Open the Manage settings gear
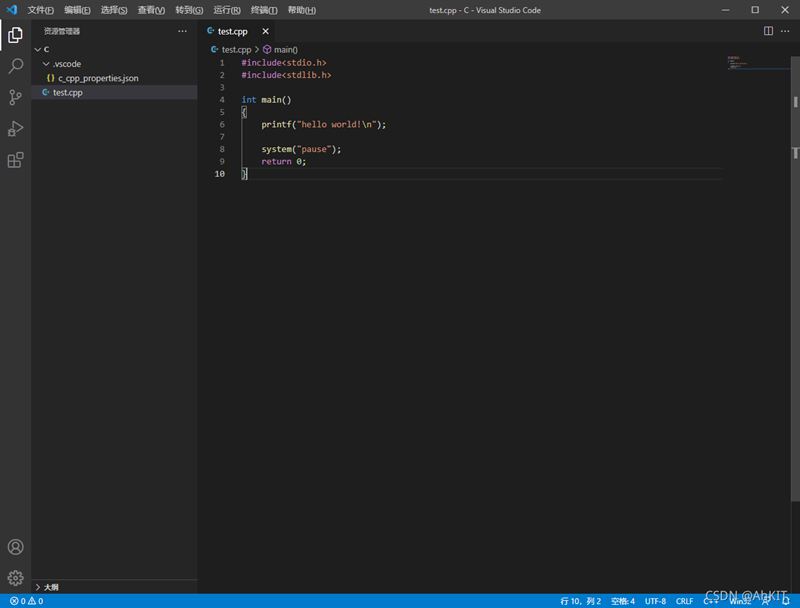The height and width of the screenshot is (608, 800). click(x=15, y=578)
